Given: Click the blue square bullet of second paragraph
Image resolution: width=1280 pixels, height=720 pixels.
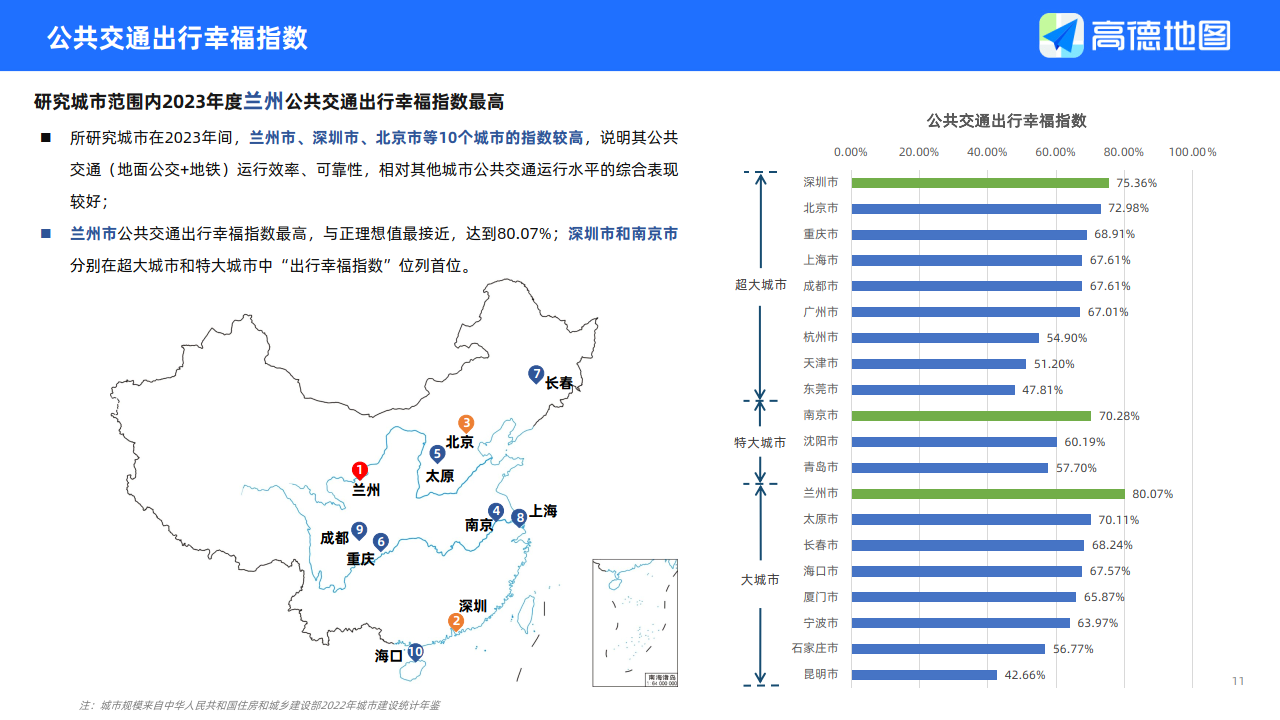Looking at the screenshot, I should click(x=46, y=234).
